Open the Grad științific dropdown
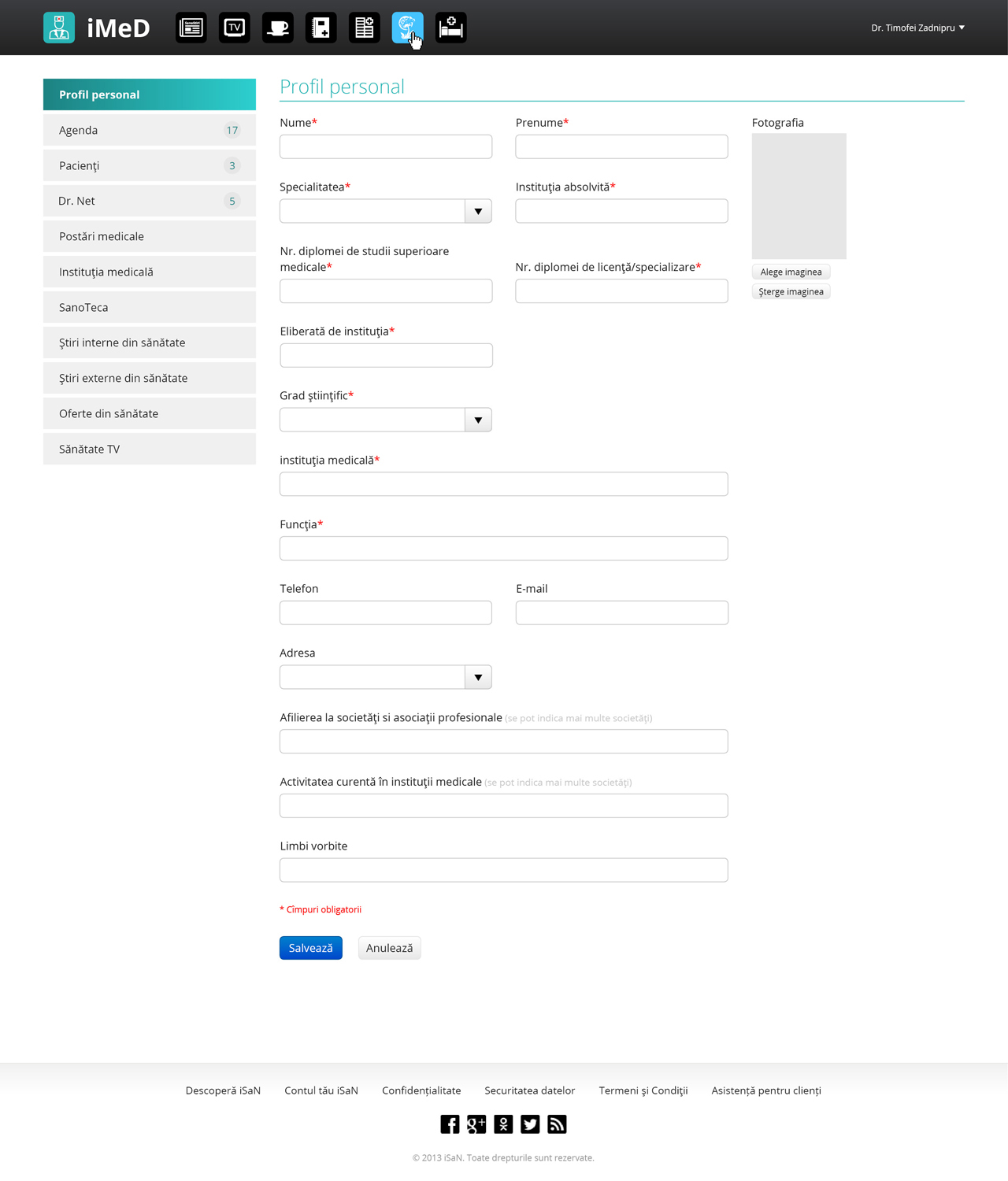 (x=478, y=420)
